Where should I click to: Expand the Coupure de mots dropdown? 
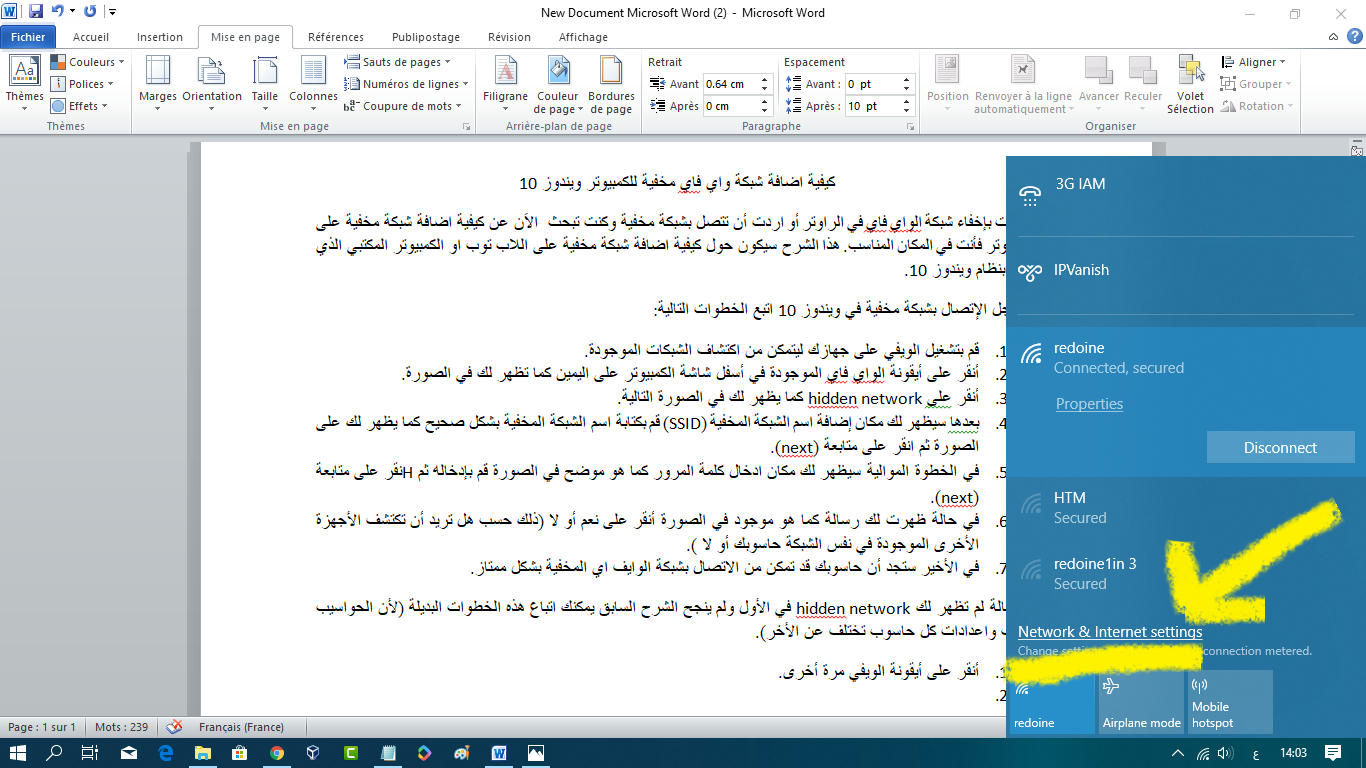tap(407, 106)
